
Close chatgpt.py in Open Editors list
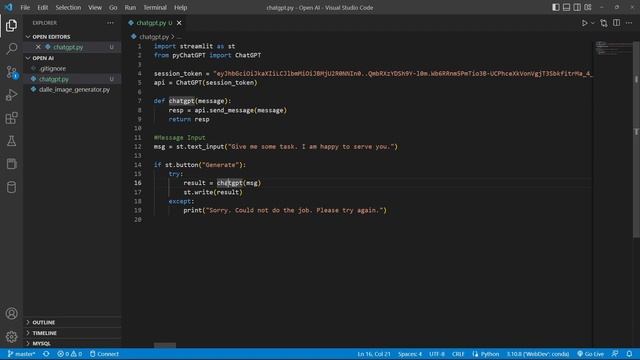click(38, 47)
